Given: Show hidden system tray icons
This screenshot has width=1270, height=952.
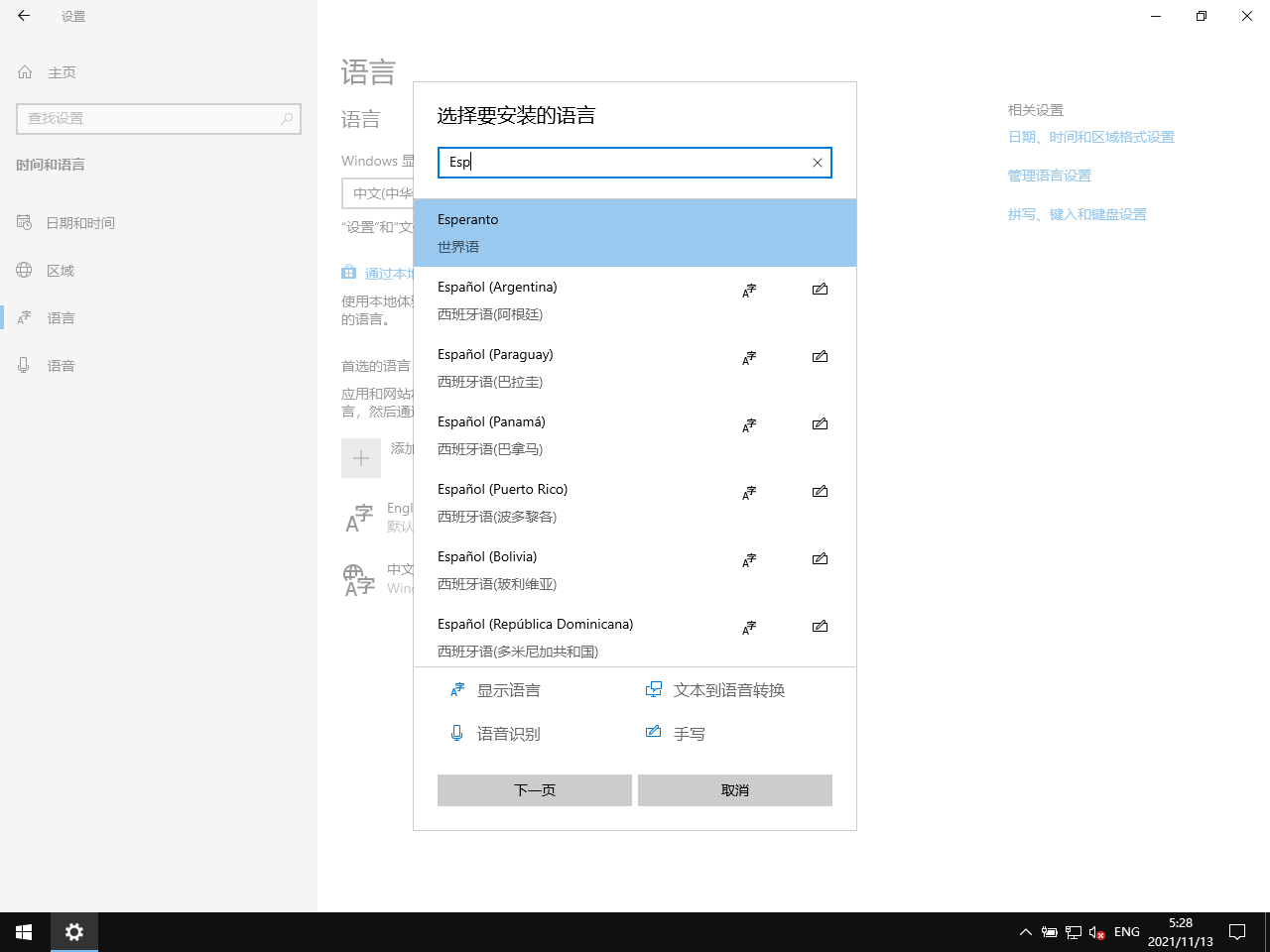Looking at the screenshot, I should (1025, 932).
